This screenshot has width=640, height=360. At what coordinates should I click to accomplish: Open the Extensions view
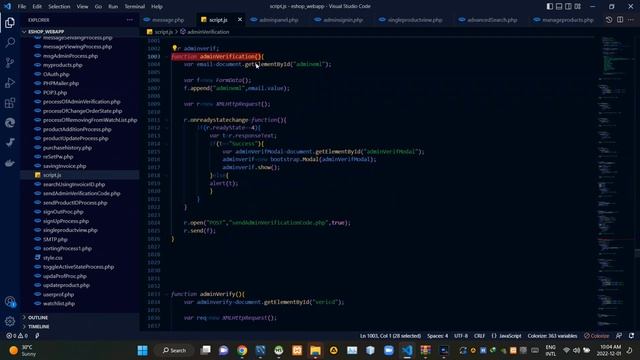coord(10,103)
